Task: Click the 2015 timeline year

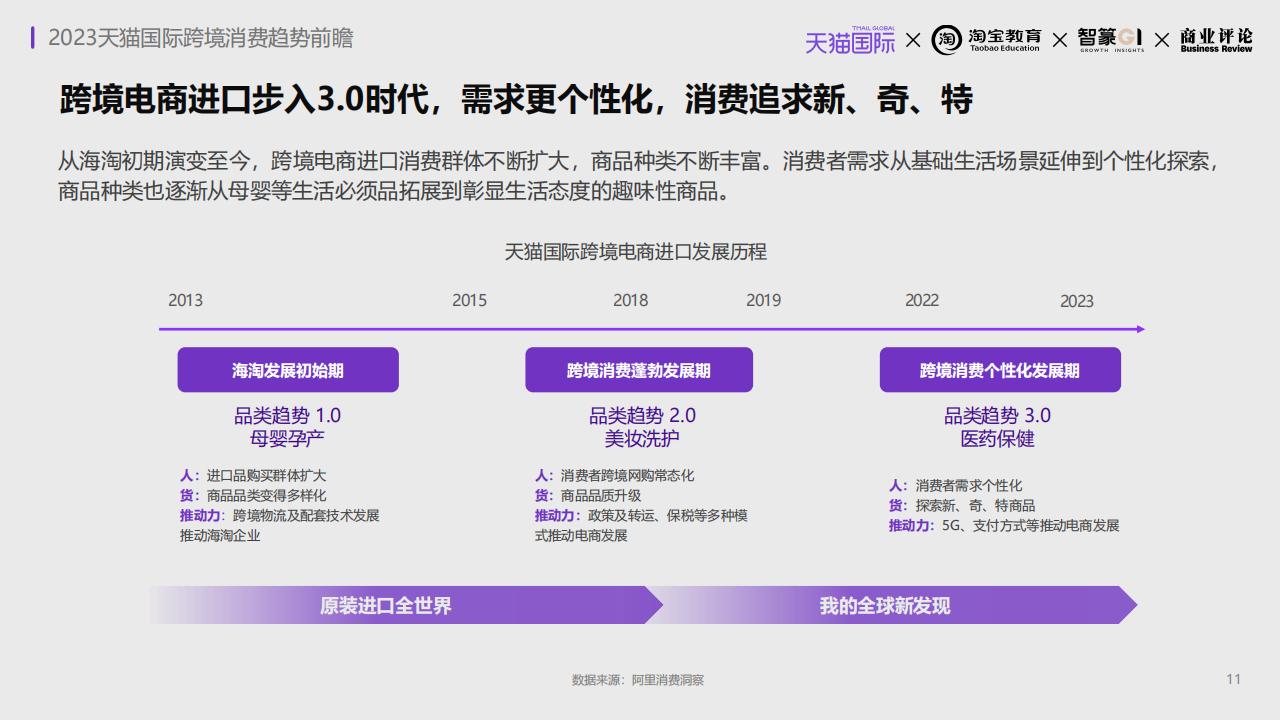Action: tap(469, 300)
